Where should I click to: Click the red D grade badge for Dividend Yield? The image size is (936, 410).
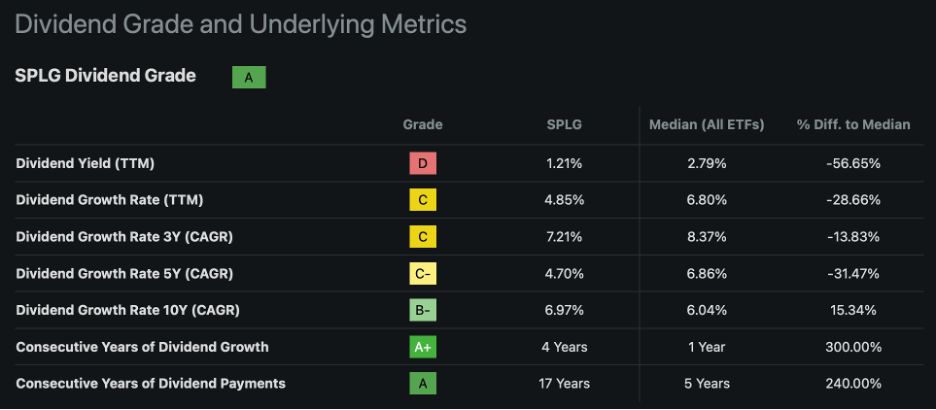(x=423, y=163)
